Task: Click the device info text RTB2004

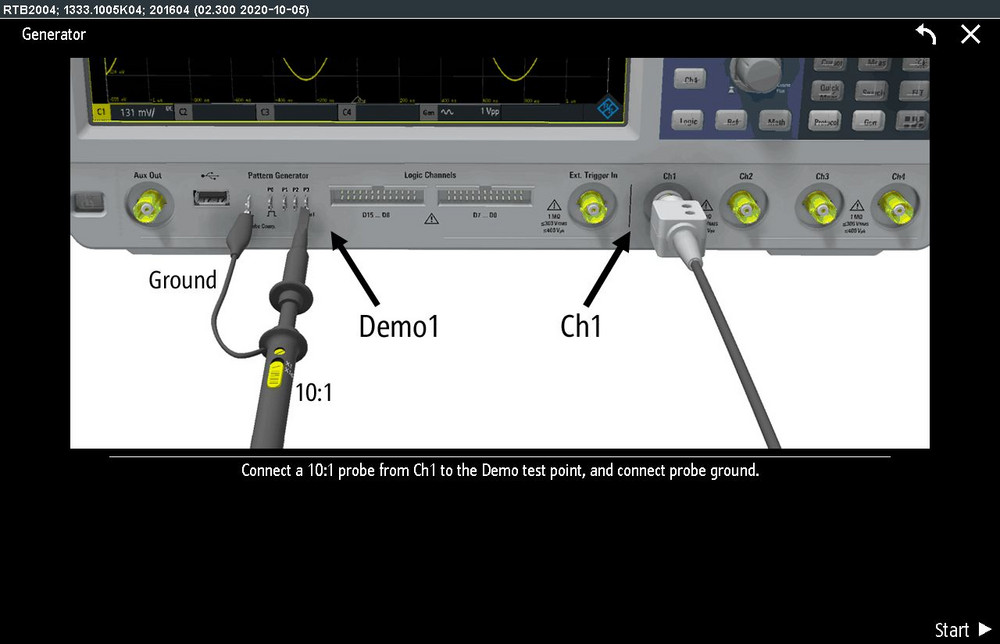Action: click(156, 10)
